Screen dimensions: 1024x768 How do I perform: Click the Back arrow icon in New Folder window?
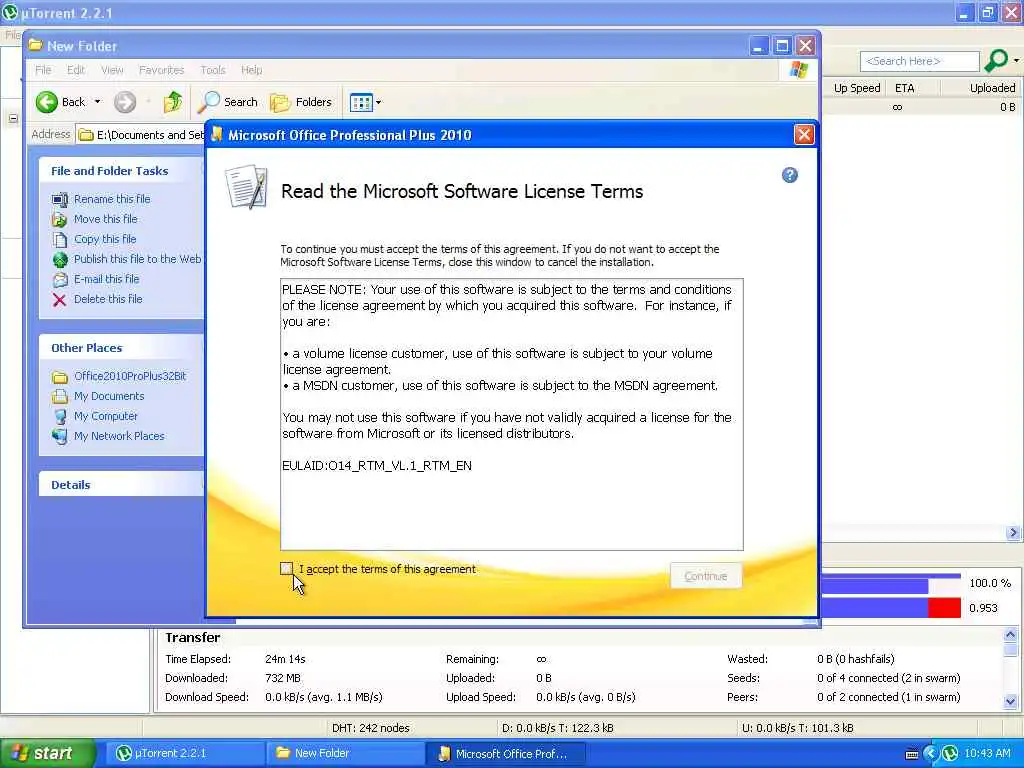(x=47, y=102)
